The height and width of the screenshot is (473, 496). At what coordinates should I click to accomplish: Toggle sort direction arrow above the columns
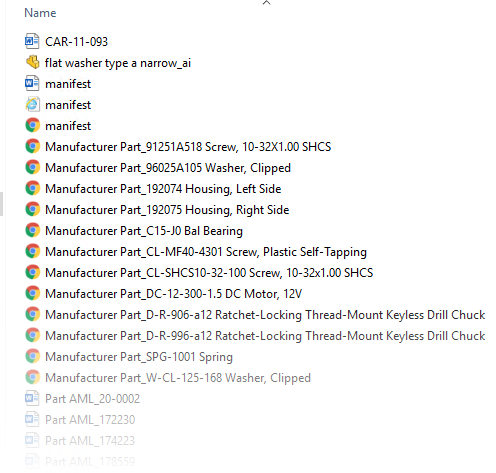point(266,3)
